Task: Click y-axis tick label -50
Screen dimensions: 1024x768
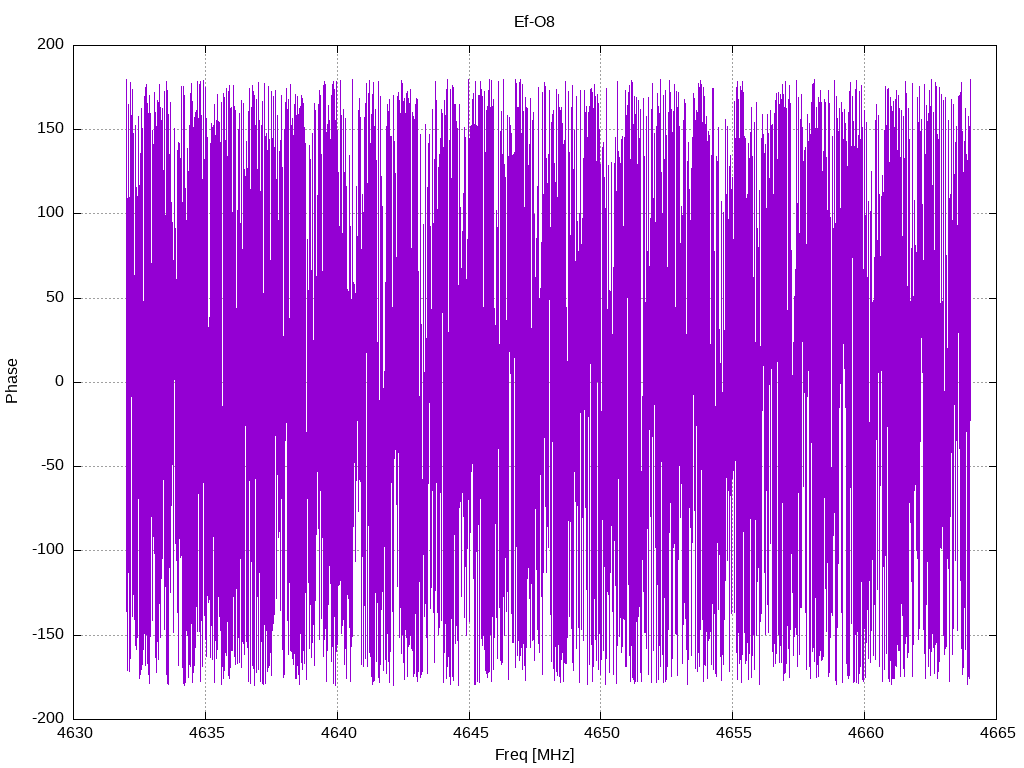Action: (x=52, y=465)
